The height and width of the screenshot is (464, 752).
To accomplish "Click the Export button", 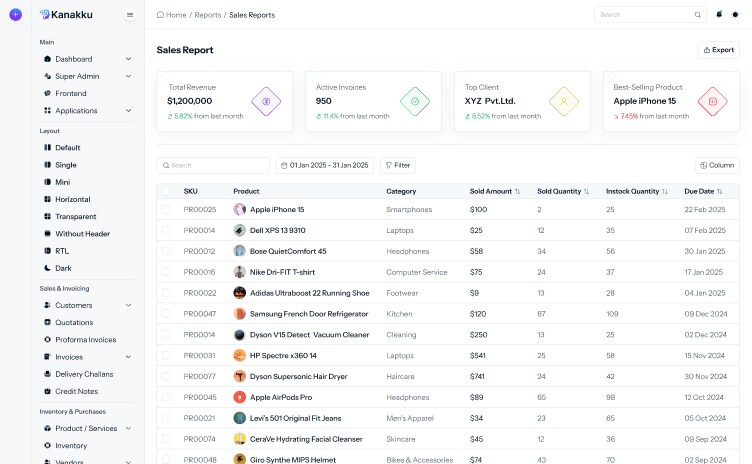I will [x=718, y=50].
